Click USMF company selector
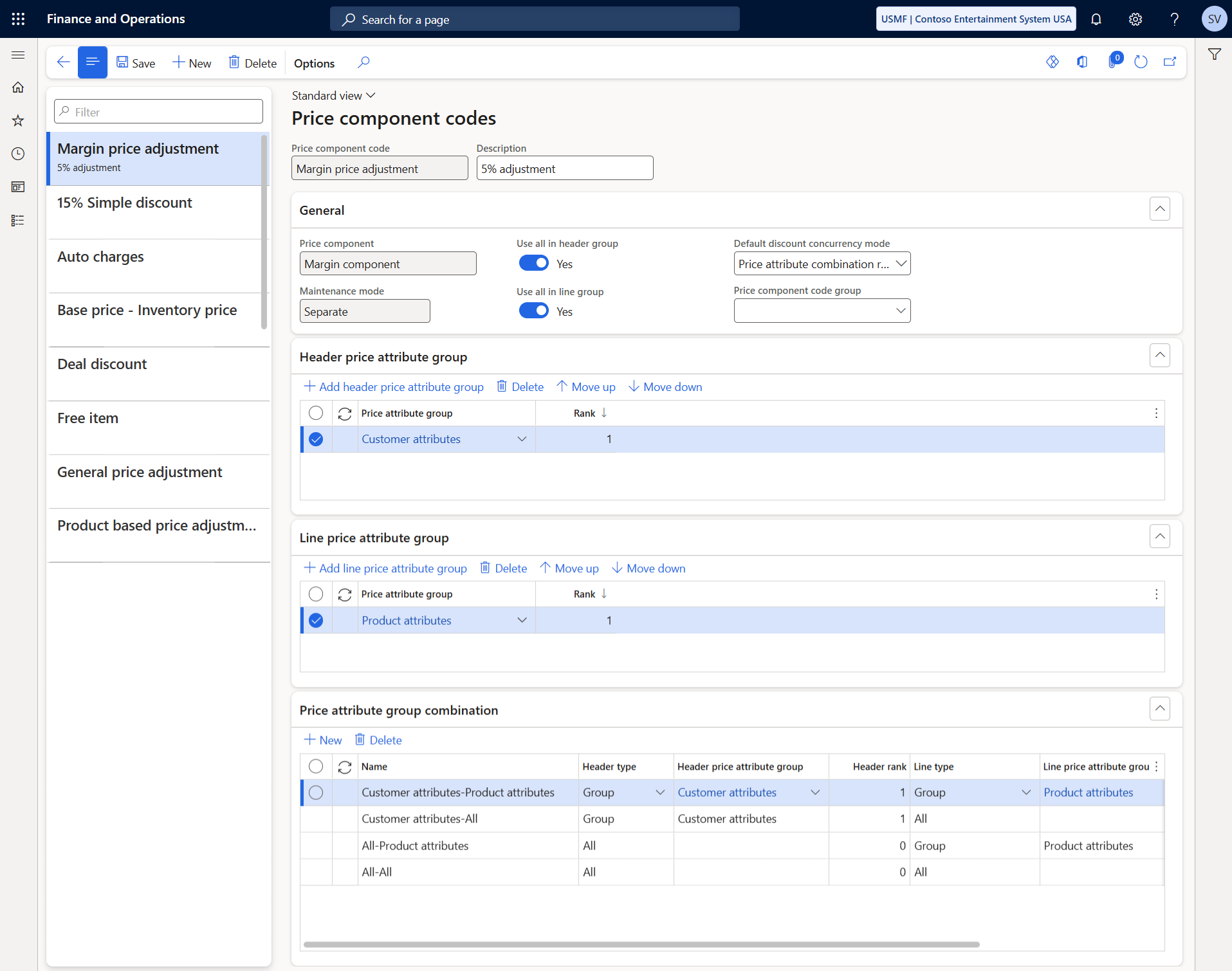The width and height of the screenshot is (1232, 971). click(976, 19)
